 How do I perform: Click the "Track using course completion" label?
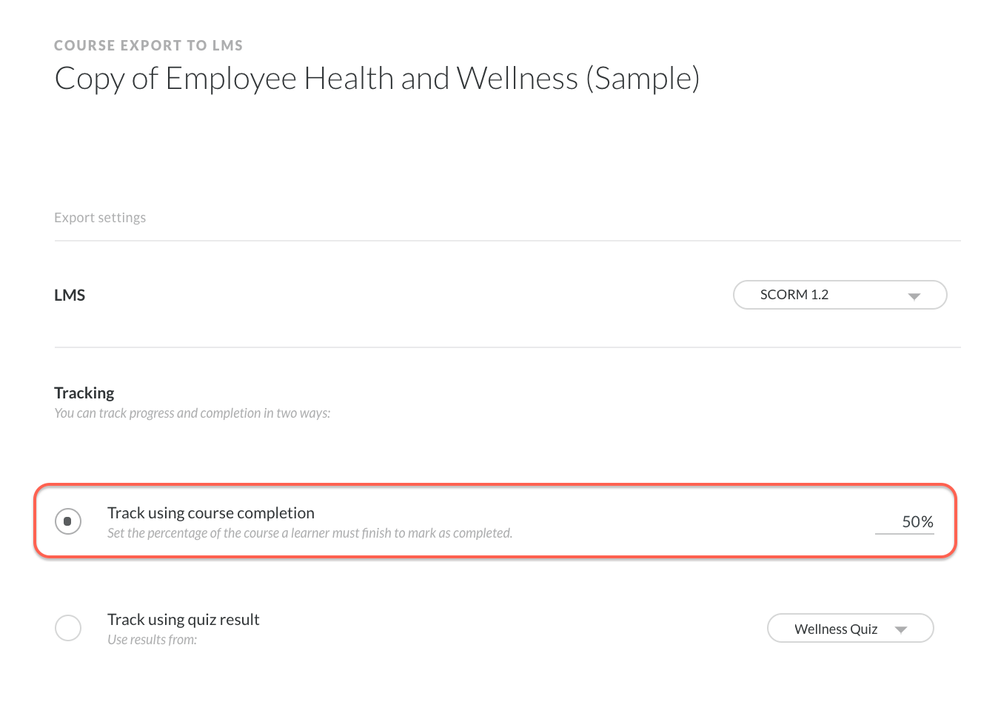pos(211,513)
